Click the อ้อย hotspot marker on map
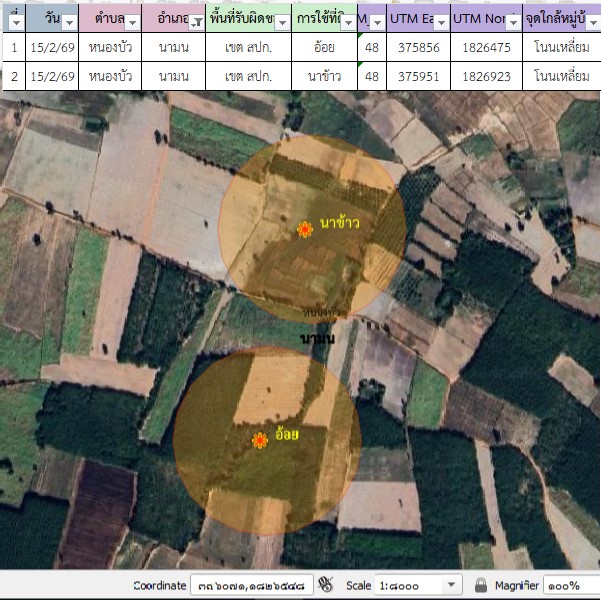The image size is (601, 600). click(x=259, y=440)
